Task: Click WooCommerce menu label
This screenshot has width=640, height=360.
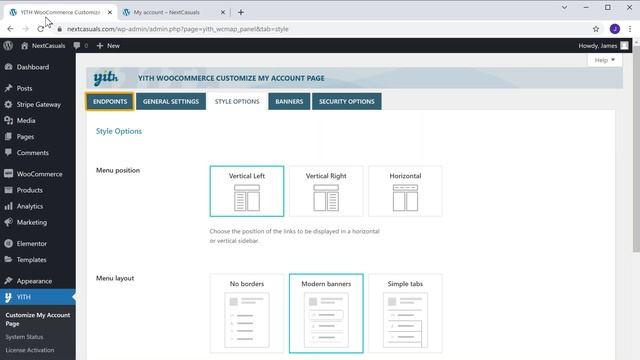Action: coord(40,174)
